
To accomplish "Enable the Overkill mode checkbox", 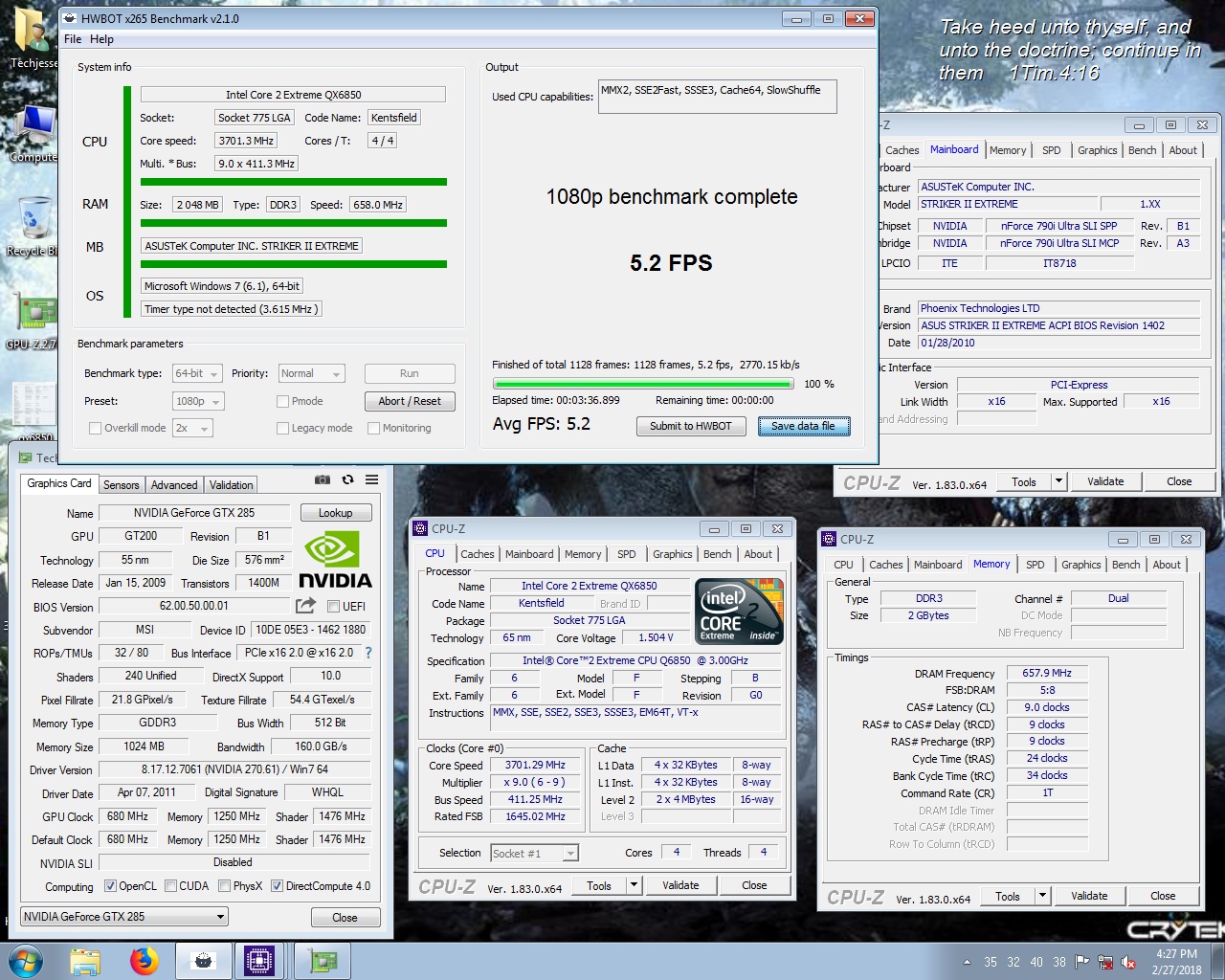I will pyautogui.click(x=95, y=428).
